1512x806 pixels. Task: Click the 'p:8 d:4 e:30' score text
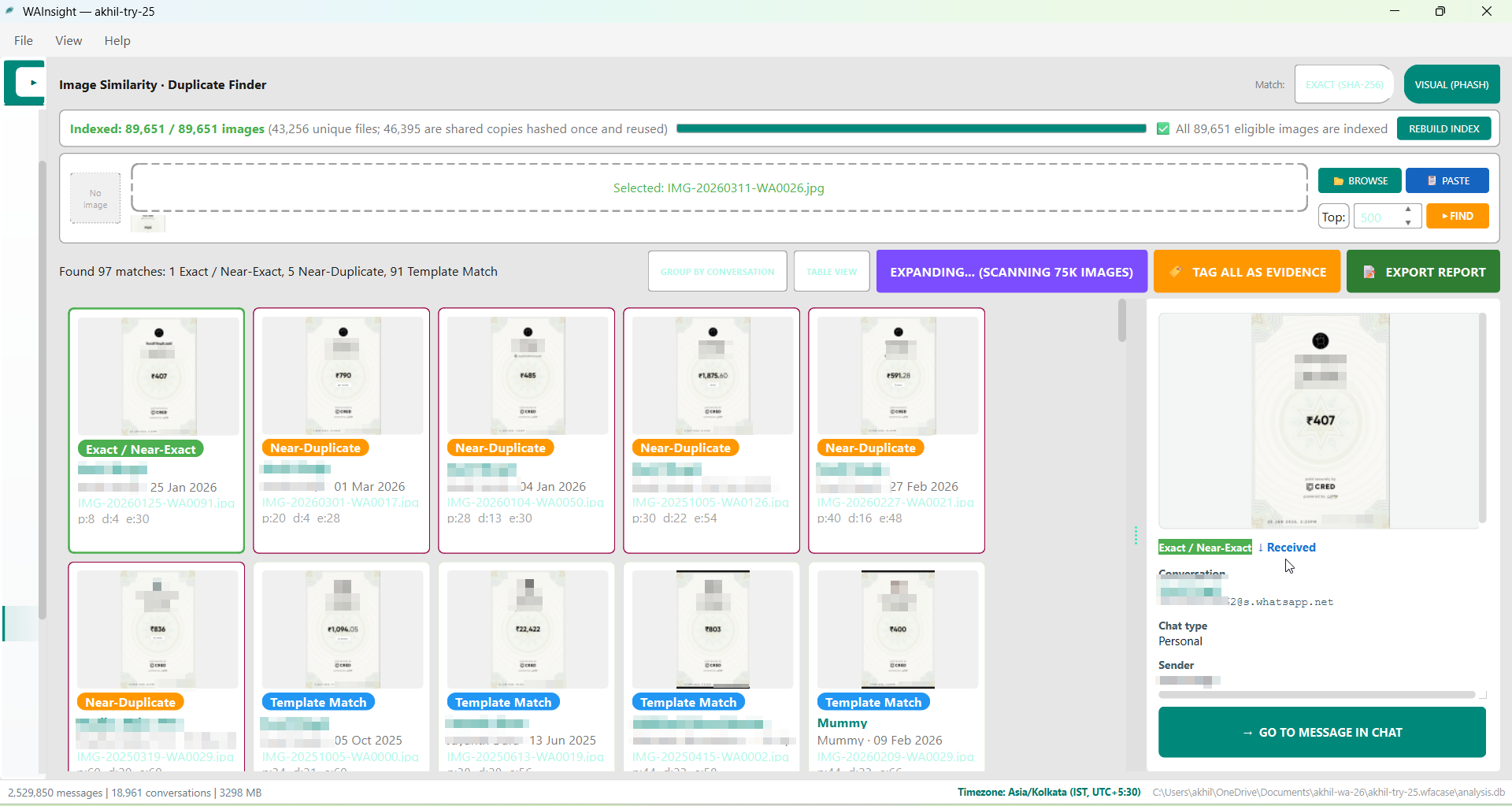click(x=113, y=519)
